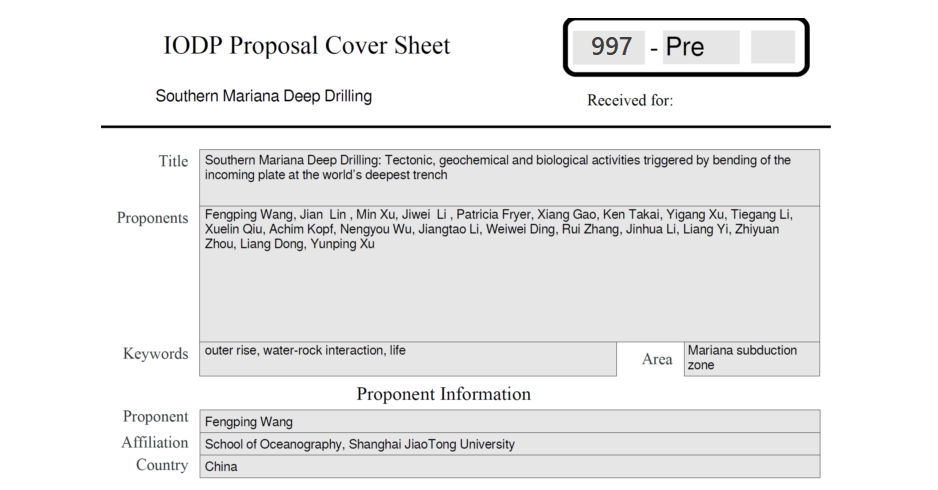Select the proposal type field showing Pre
Screen dimensions: 938x490
[700, 47]
